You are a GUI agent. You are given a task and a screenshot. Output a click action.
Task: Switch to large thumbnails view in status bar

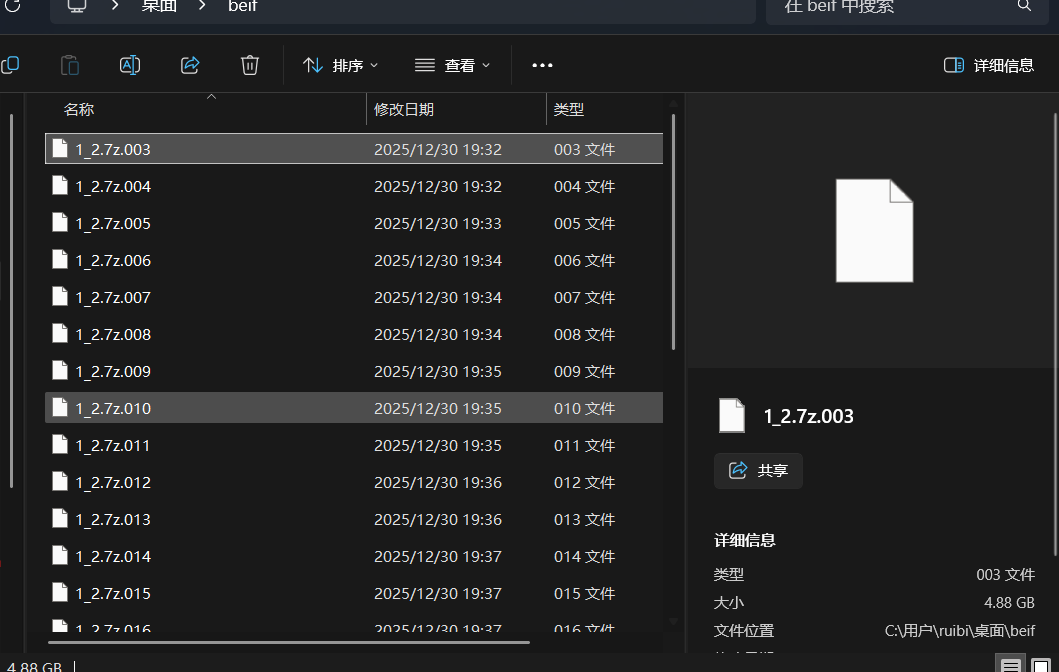1041,665
